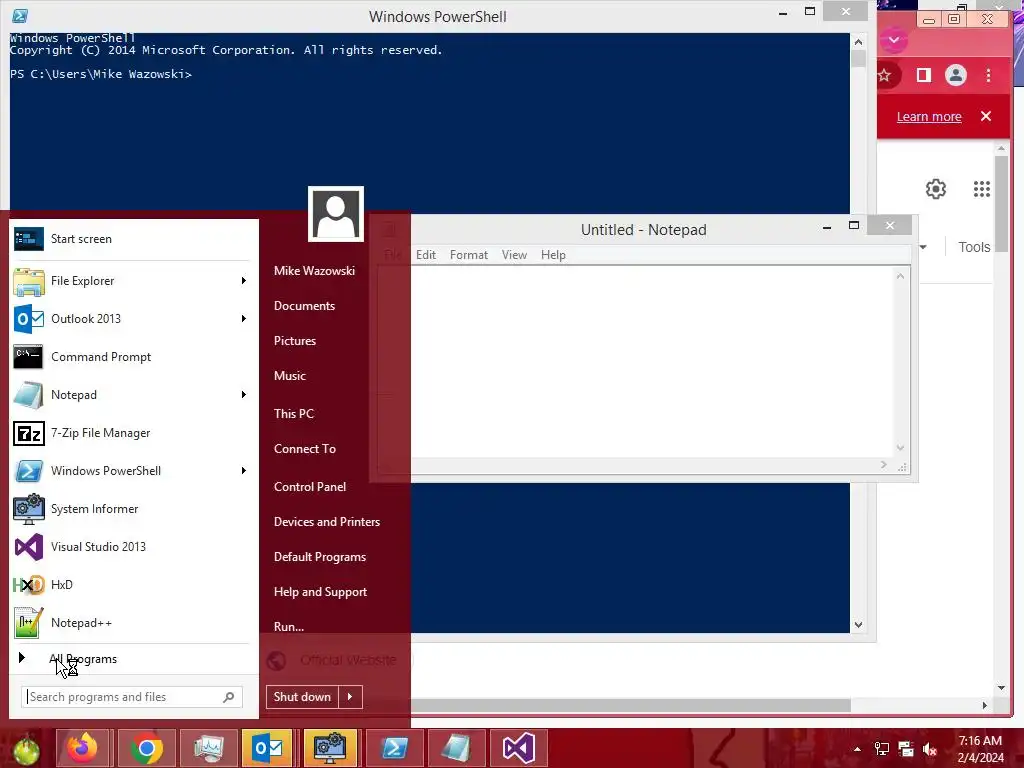1024x768 pixels.
Task: Open Visual Studio 2013 from start menu
Action: [134, 547]
